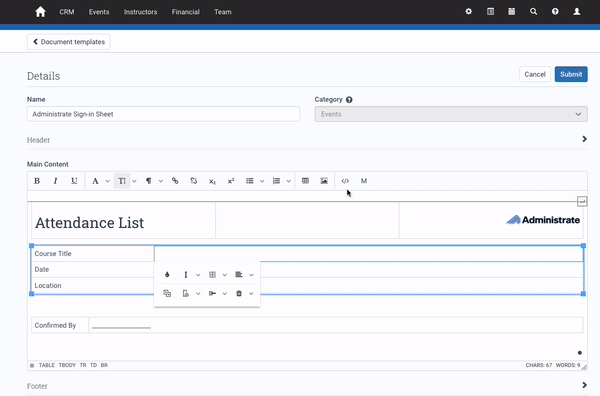Image resolution: width=600 pixels, height=396 pixels.
Task: Open cell alignment dropdown arrow
Action: point(251,275)
